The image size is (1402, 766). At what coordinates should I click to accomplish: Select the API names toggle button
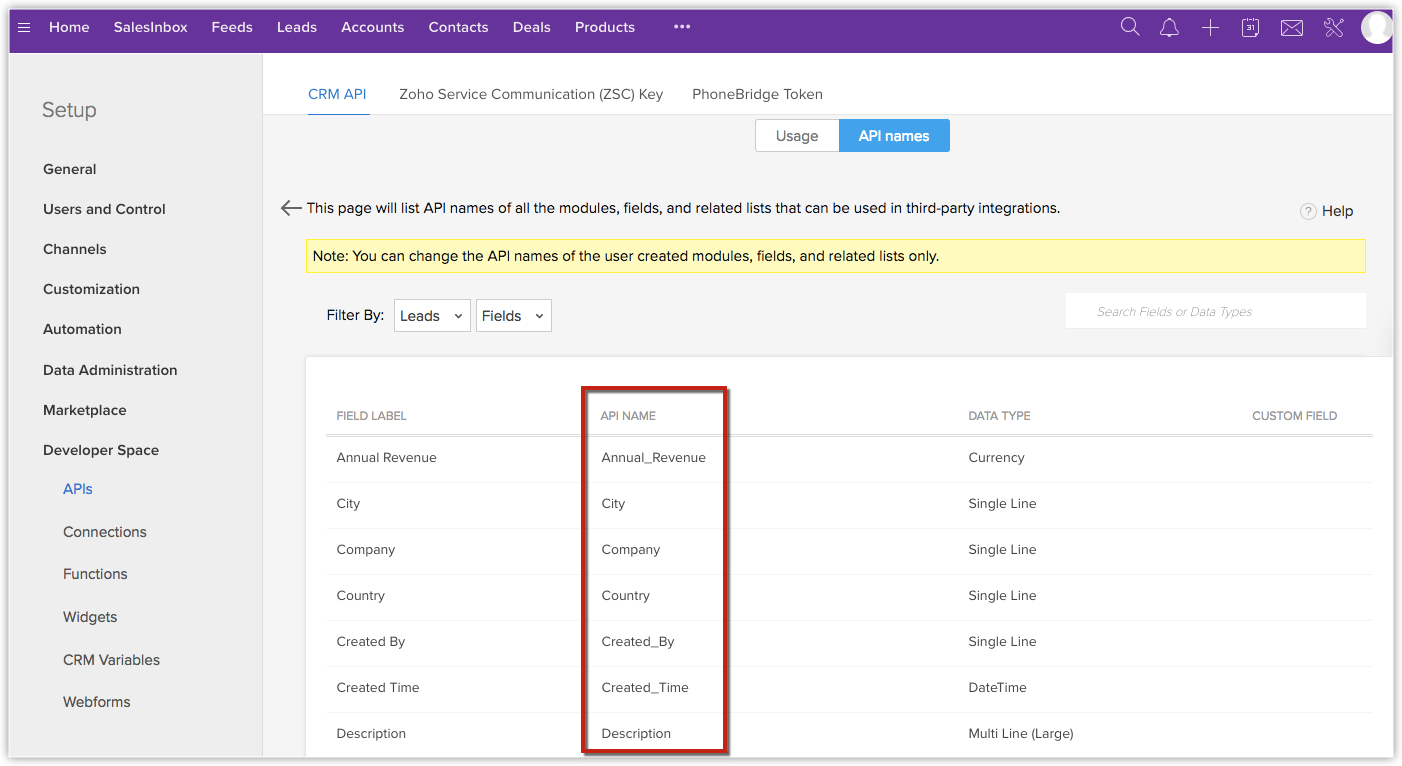click(894, 136)
